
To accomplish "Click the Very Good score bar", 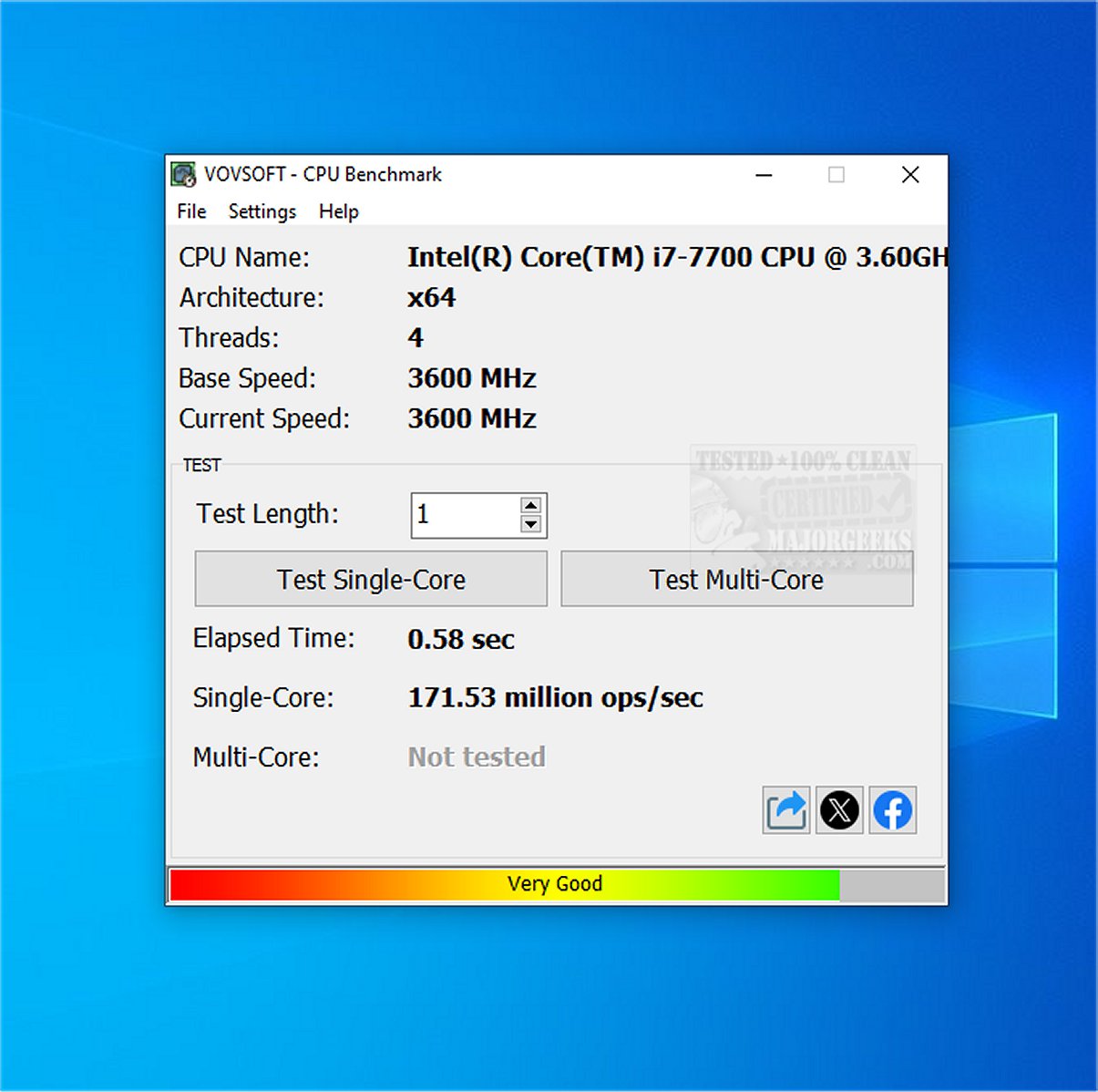I will coord(556,884).
